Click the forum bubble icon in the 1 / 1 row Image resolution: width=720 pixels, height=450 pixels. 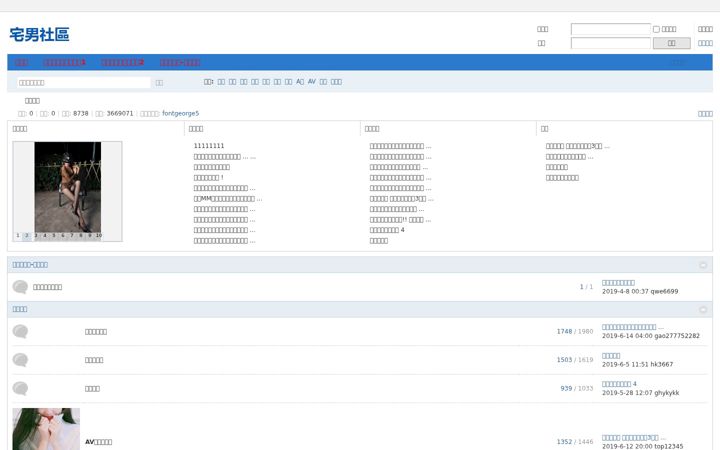pos(20,287)
